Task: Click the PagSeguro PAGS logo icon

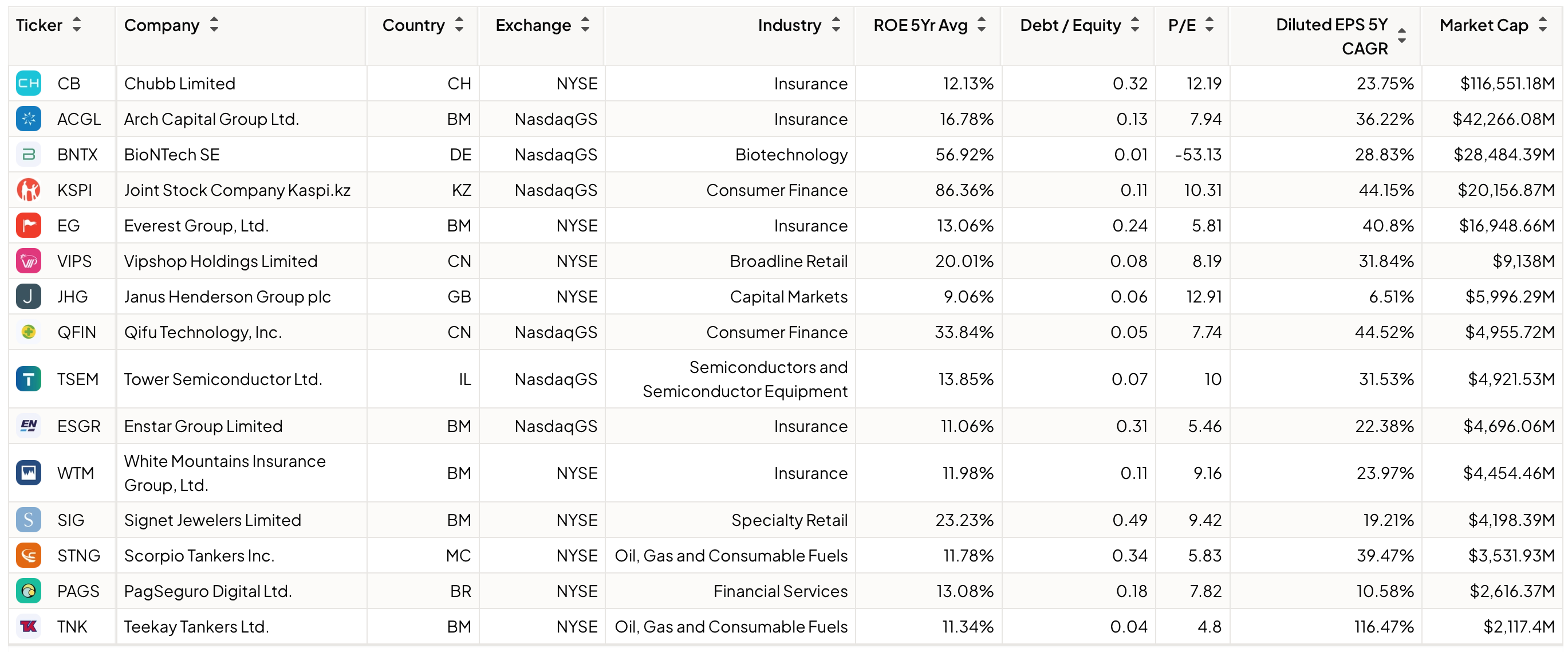Action: tap(28, 591)
